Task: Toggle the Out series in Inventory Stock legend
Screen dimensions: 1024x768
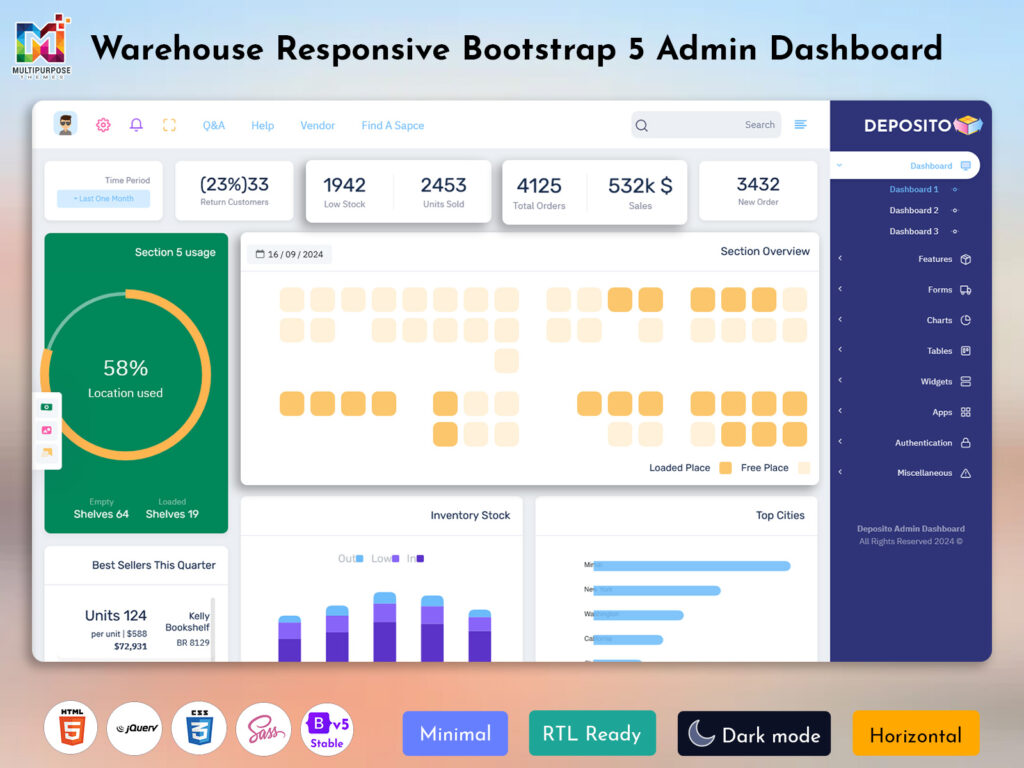Action: click(x=350, y=558)
